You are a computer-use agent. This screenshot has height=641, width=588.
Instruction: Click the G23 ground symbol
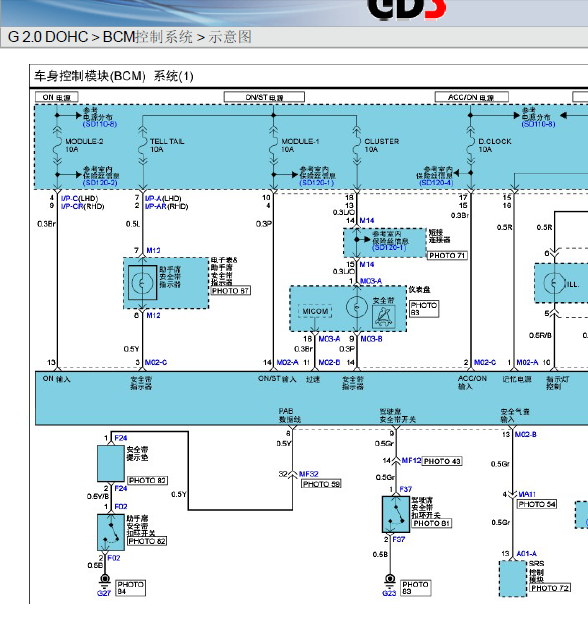[x=390, y=582]
